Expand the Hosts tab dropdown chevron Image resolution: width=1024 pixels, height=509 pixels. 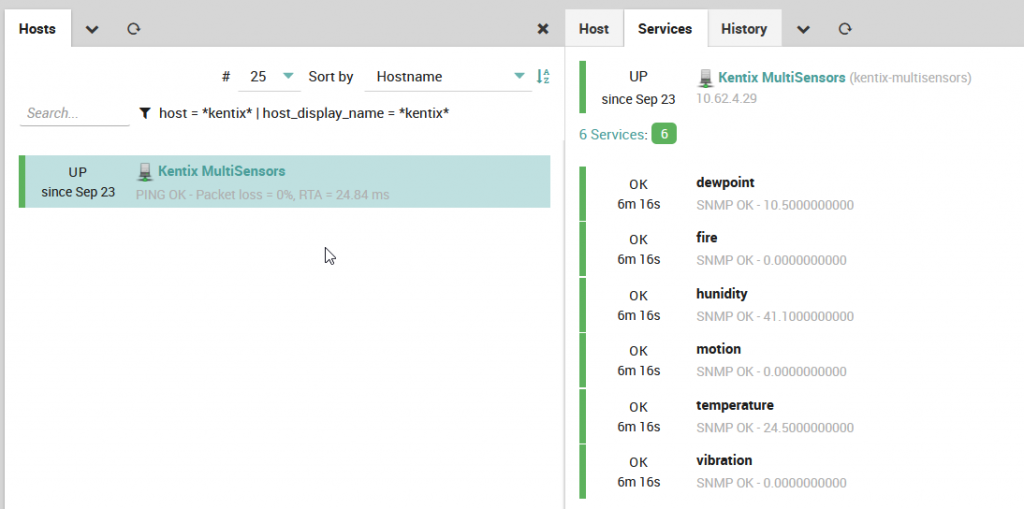92,29
